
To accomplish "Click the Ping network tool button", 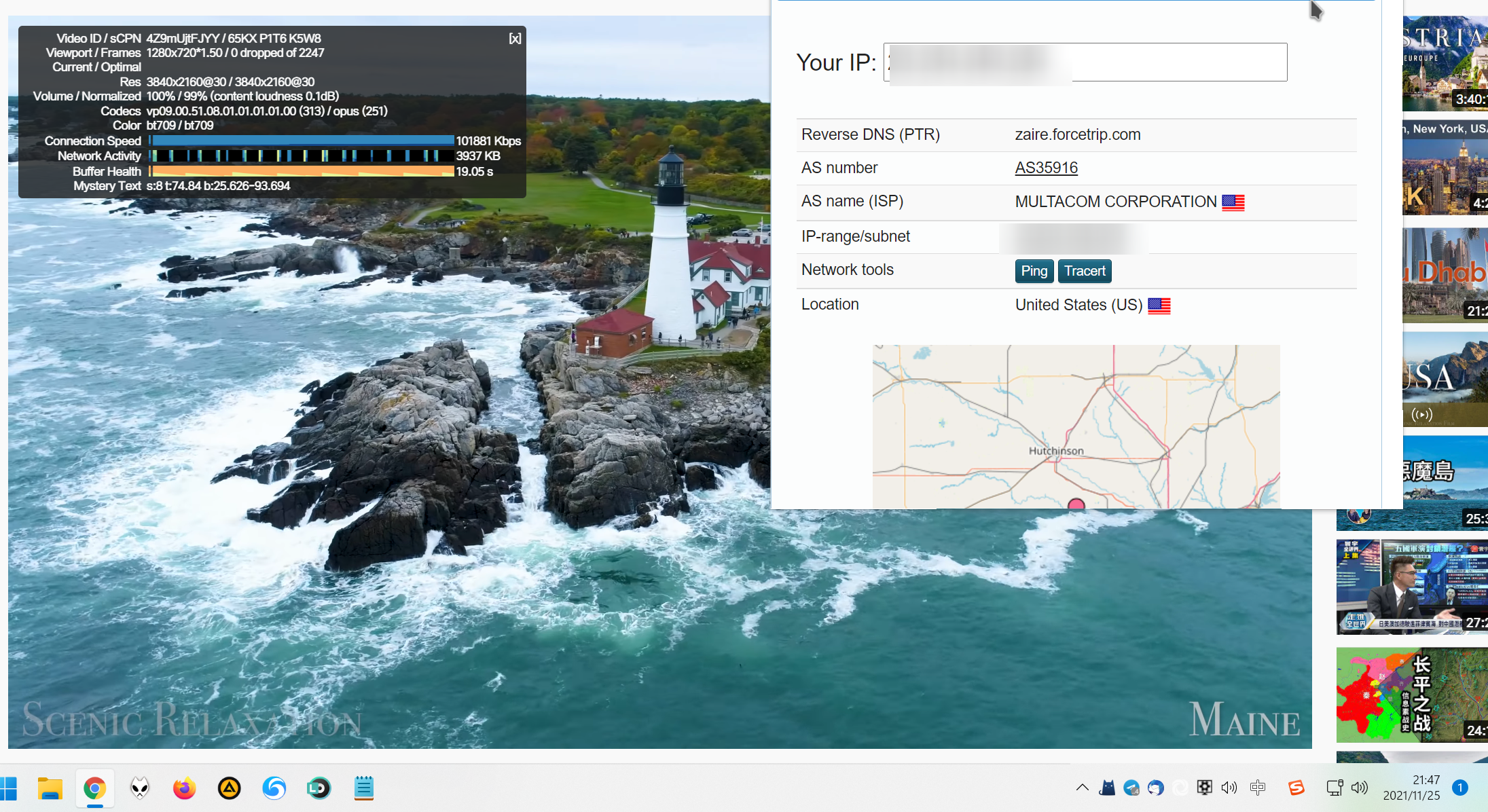I will point(1034,271).
